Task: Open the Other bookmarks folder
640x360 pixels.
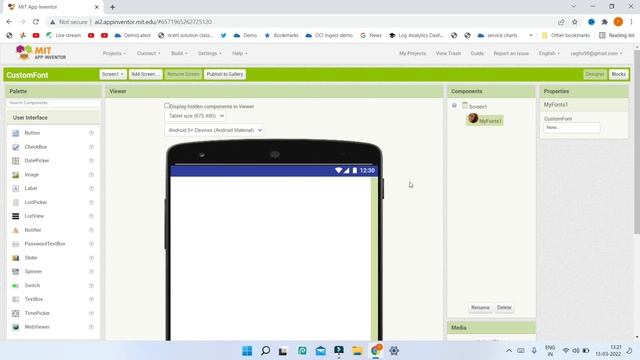Action: coord(566,36)
